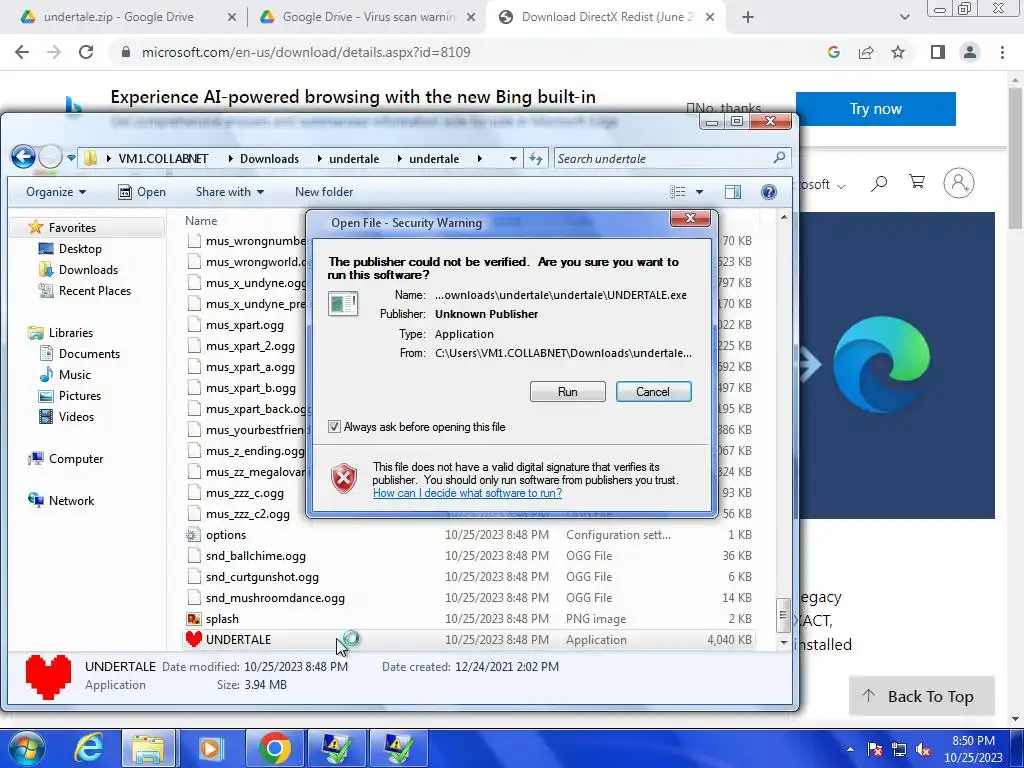Click Explorer back button
This screenshot has height=768, width=1024.
[24, 157]
